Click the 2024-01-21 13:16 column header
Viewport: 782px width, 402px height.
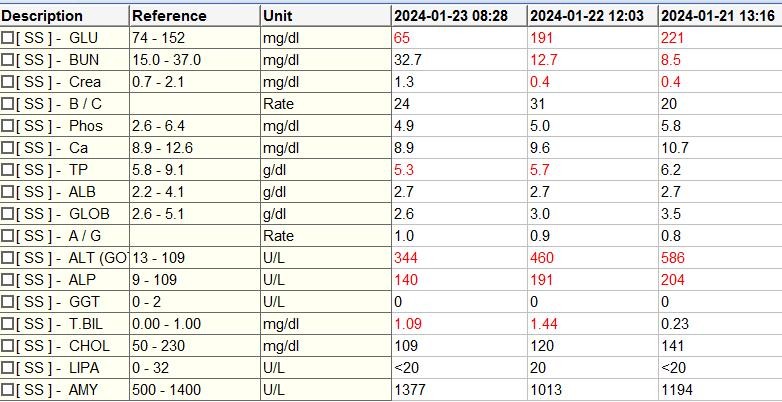(x=720, y=16)
